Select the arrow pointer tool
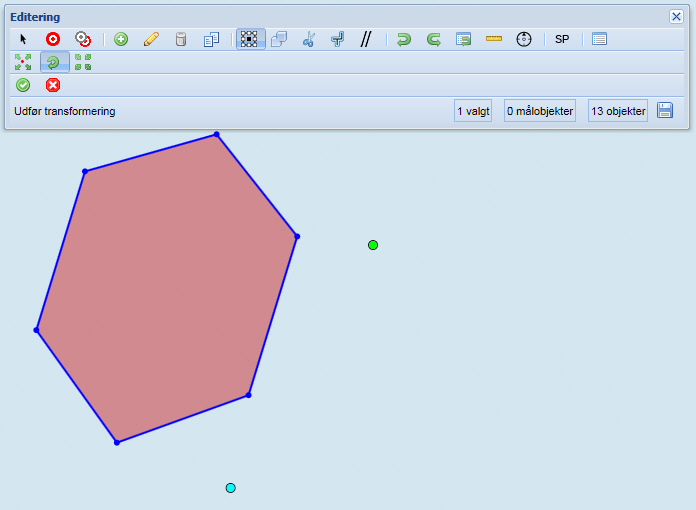Viewport: 696px width, 510px height. [x=24, y=39]
